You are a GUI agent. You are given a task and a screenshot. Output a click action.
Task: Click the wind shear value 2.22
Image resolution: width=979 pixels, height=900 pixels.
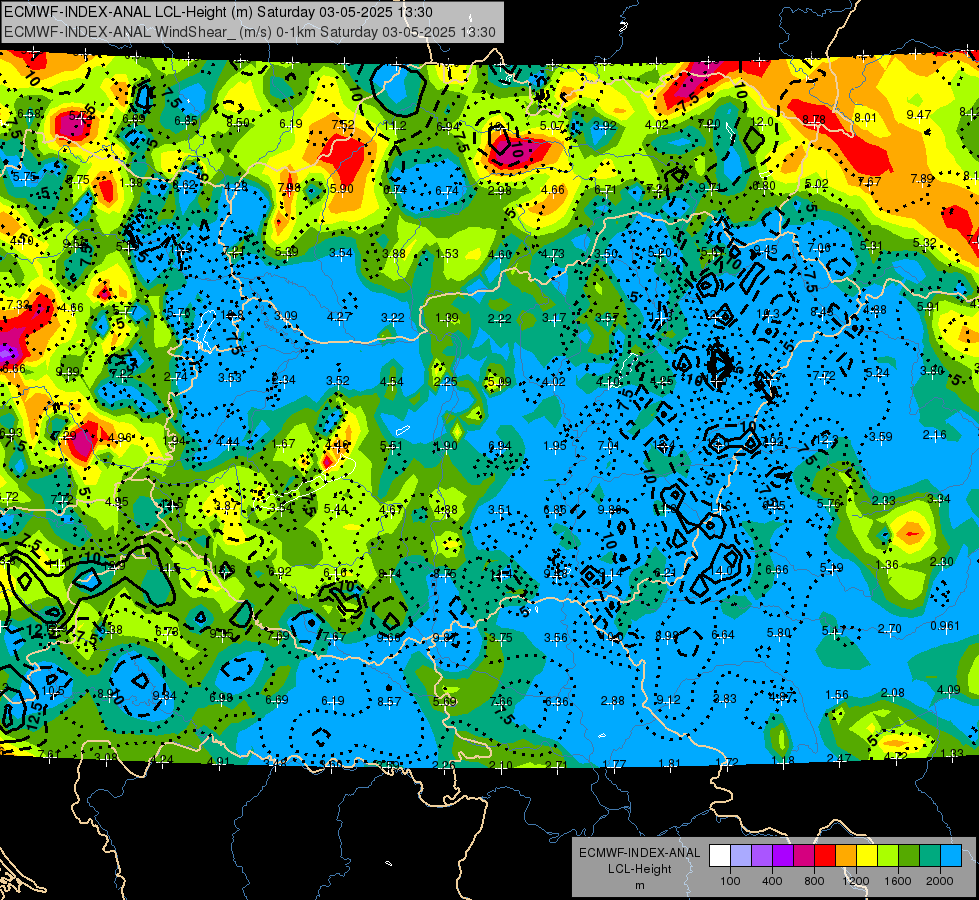tap(499, 319)
